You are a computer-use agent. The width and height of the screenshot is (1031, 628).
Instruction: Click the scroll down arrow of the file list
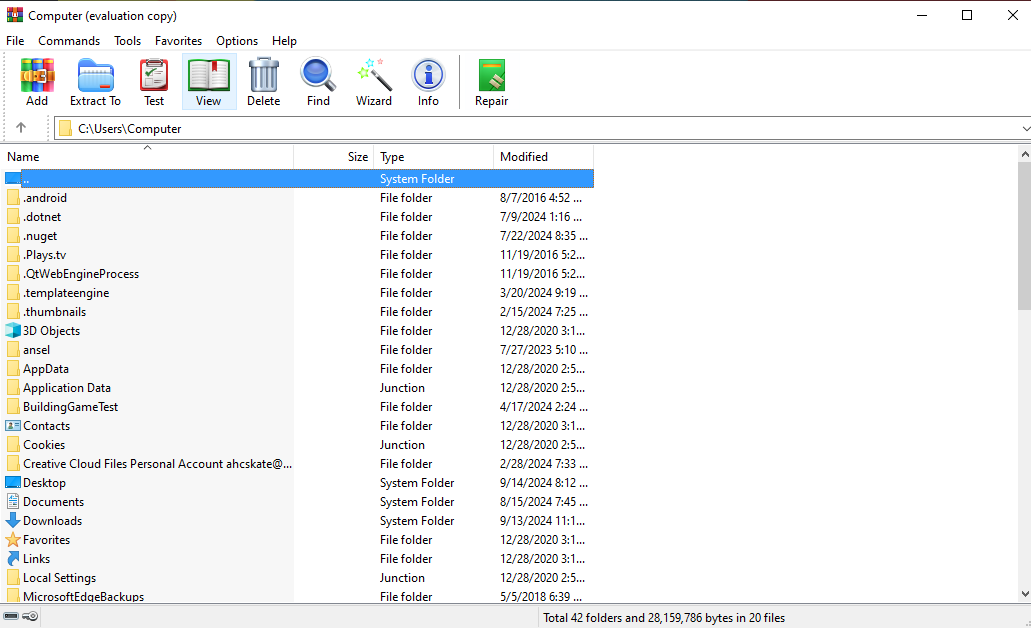pyautogui.click(x=1024, y=594)
